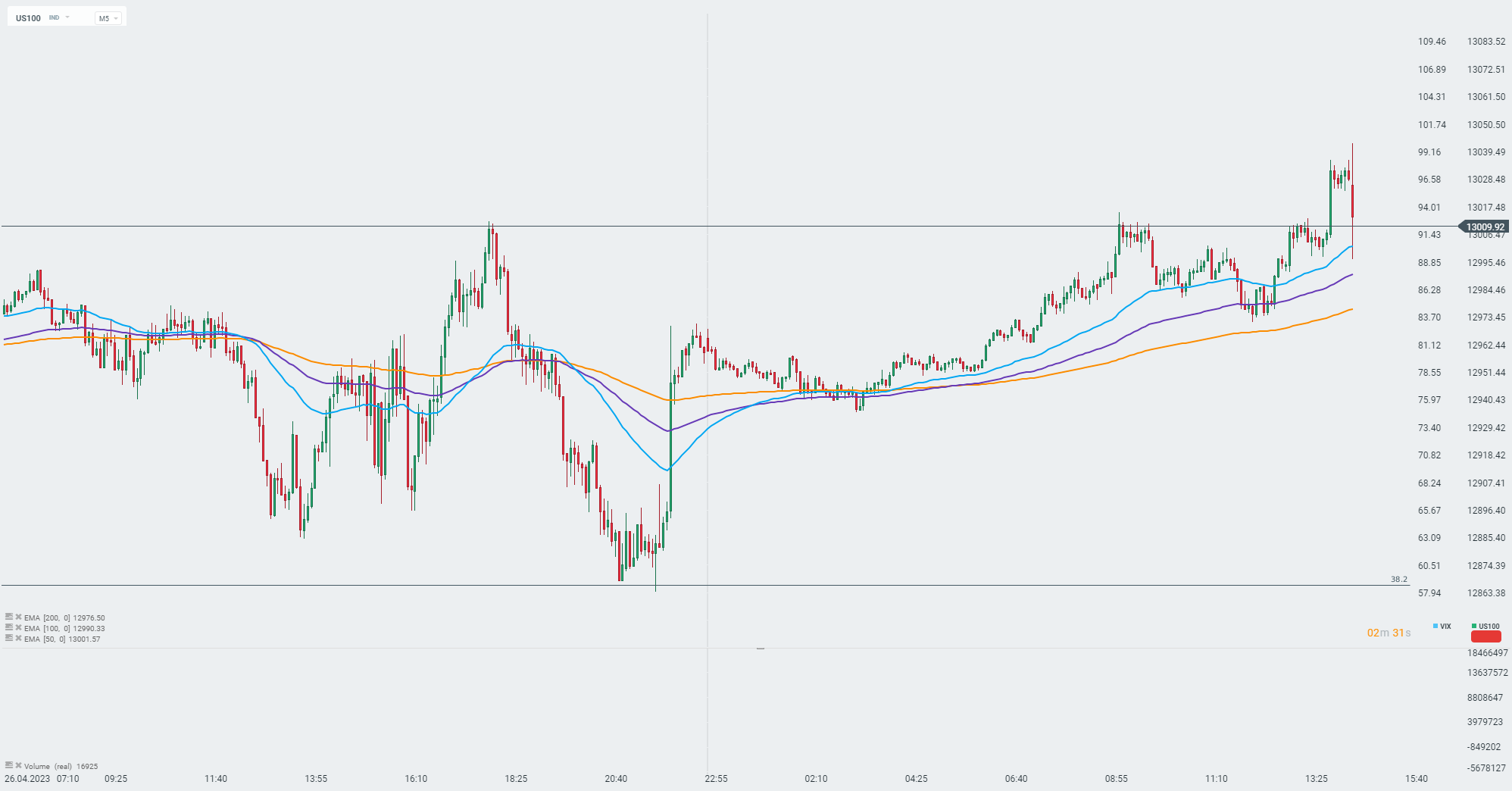Open settings icon for EMA 200 indicator
This screenshot has width=1512, height=791.
(9, 617)
